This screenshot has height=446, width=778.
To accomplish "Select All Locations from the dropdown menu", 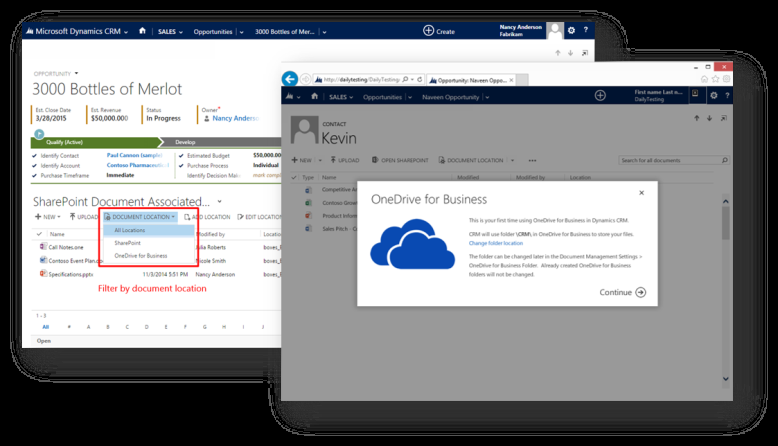I will point(148,230).
